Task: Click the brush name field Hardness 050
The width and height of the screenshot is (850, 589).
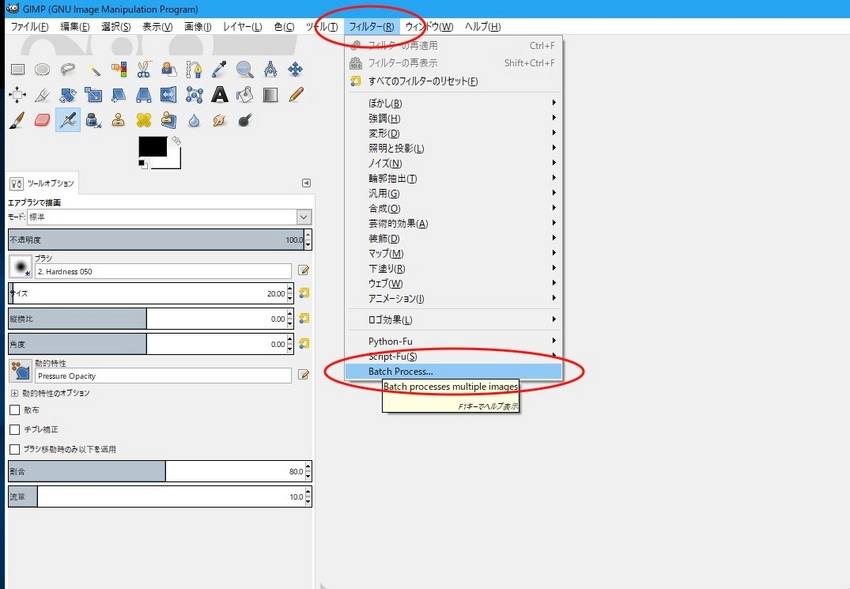Action: (163, 271)
